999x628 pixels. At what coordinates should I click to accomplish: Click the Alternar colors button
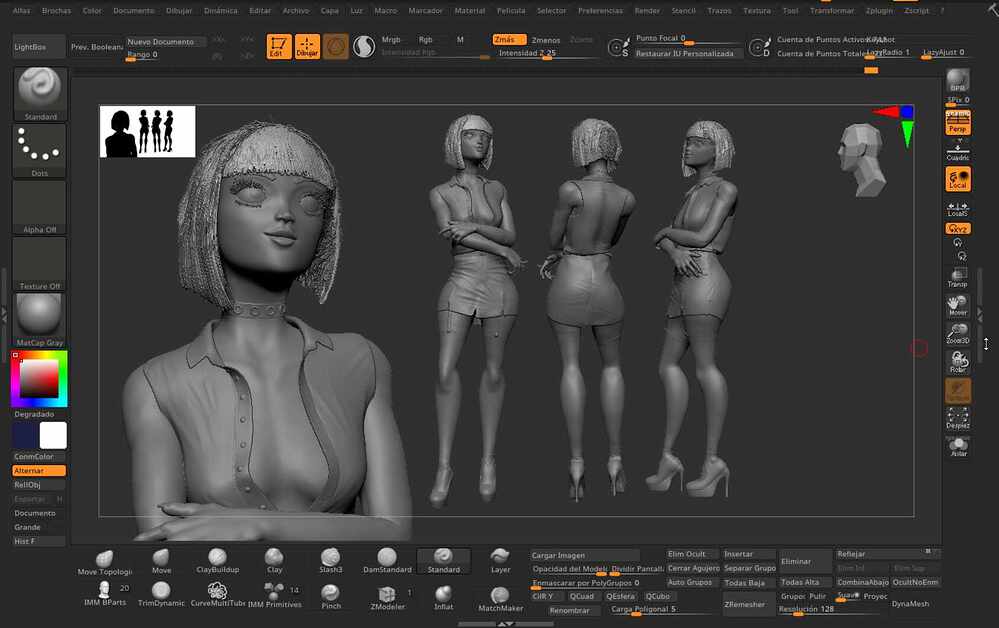click(x=39, y=471)
